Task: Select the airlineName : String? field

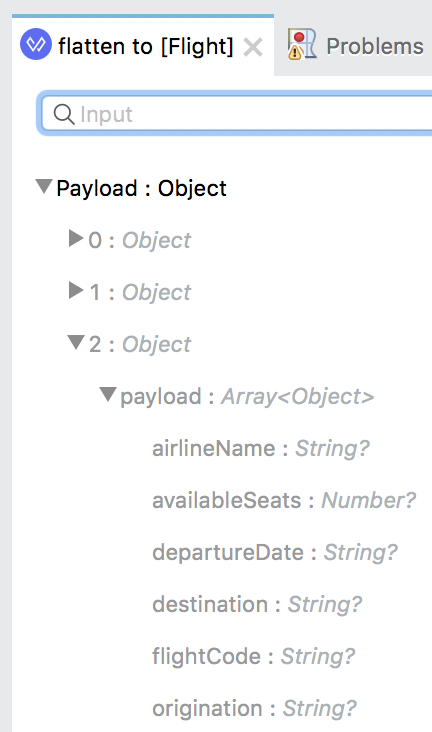Action: tap(261, 449)
